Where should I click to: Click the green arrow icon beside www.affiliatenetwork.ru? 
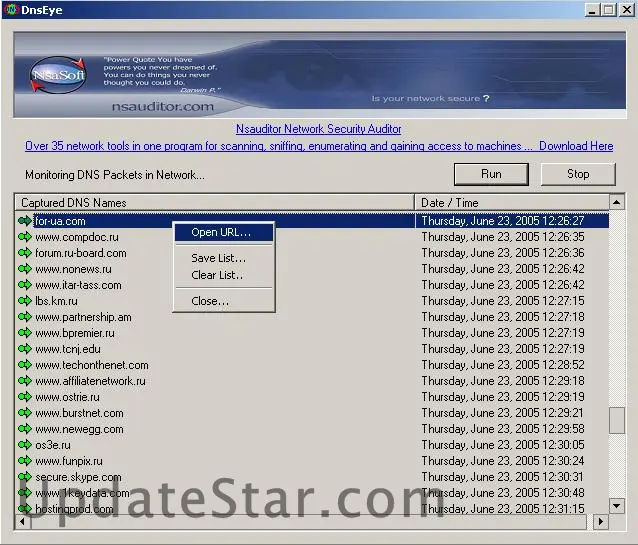pos(25,381)
